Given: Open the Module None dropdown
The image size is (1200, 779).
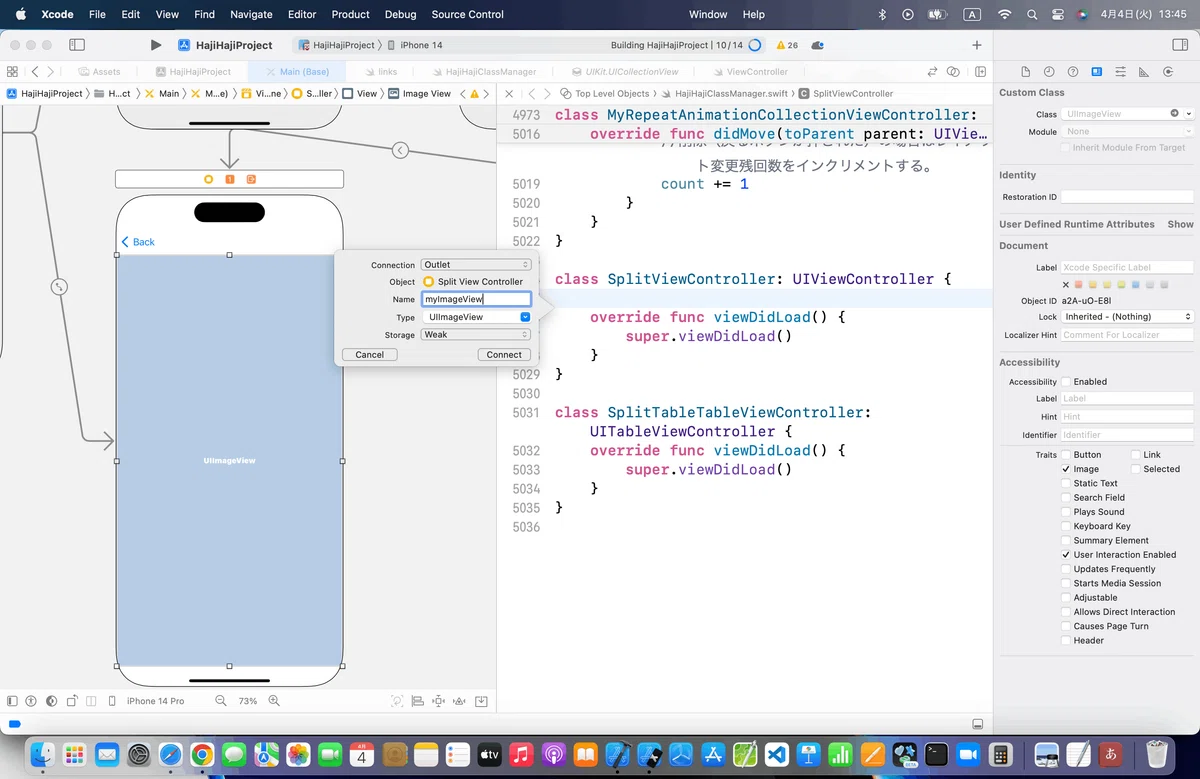Looking at the screenshot, I should pos(1128,132).
